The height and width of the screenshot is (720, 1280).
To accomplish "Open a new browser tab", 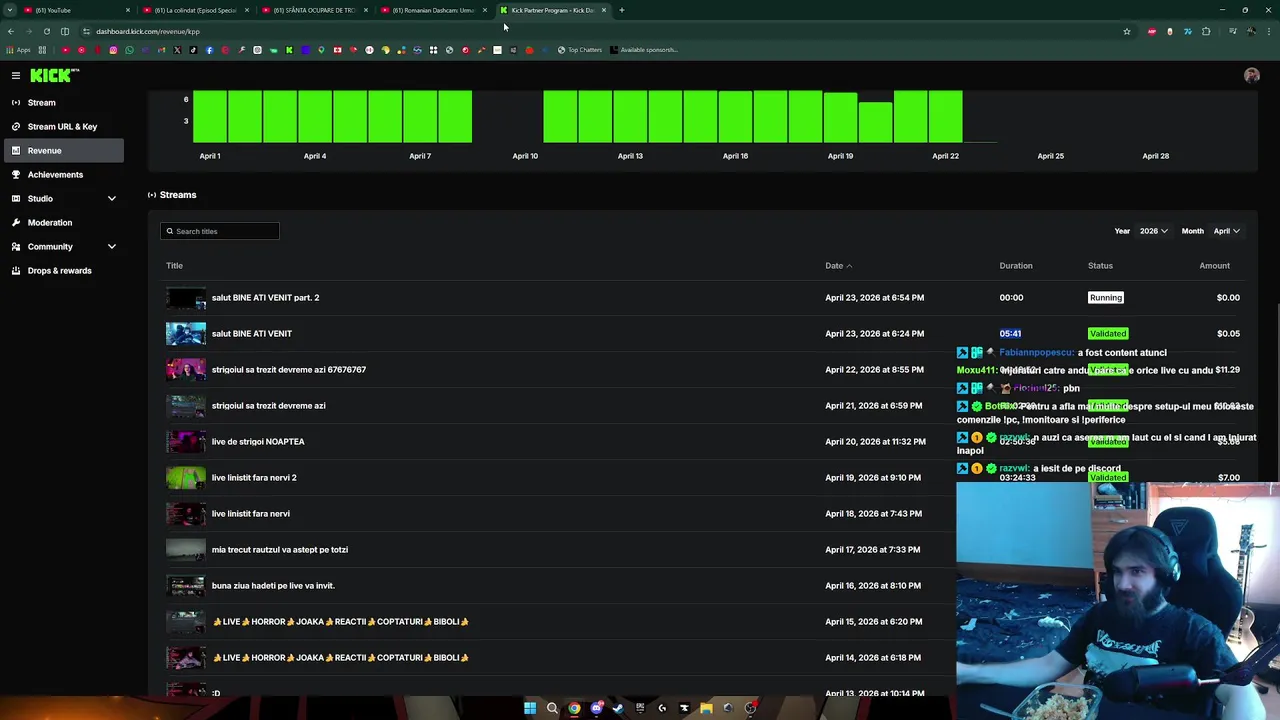I will (621, 10).
